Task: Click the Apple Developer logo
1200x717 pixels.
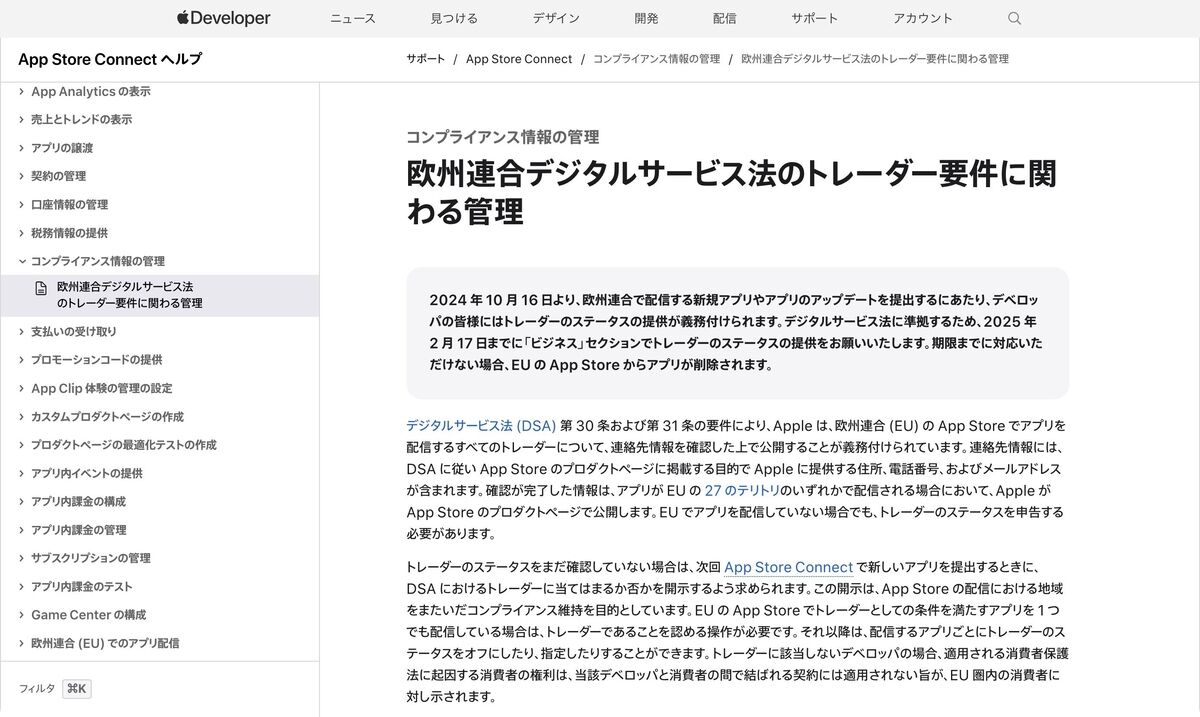Action: (x=224, y=18)
